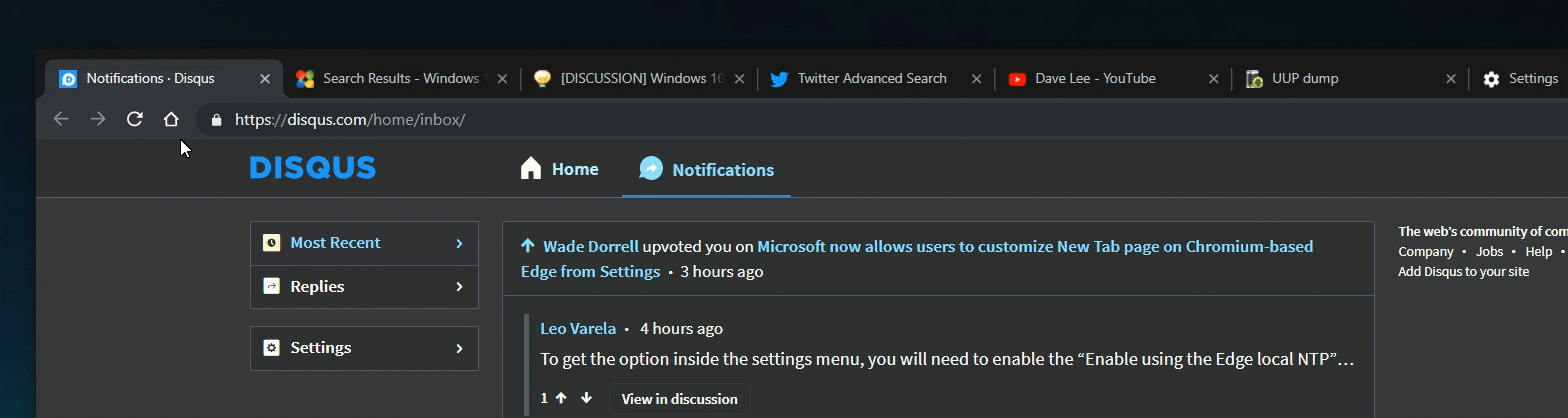Reload the Disqus page
The height and width of the screenshot is (418, 1568).
click(x=134, y=119)
